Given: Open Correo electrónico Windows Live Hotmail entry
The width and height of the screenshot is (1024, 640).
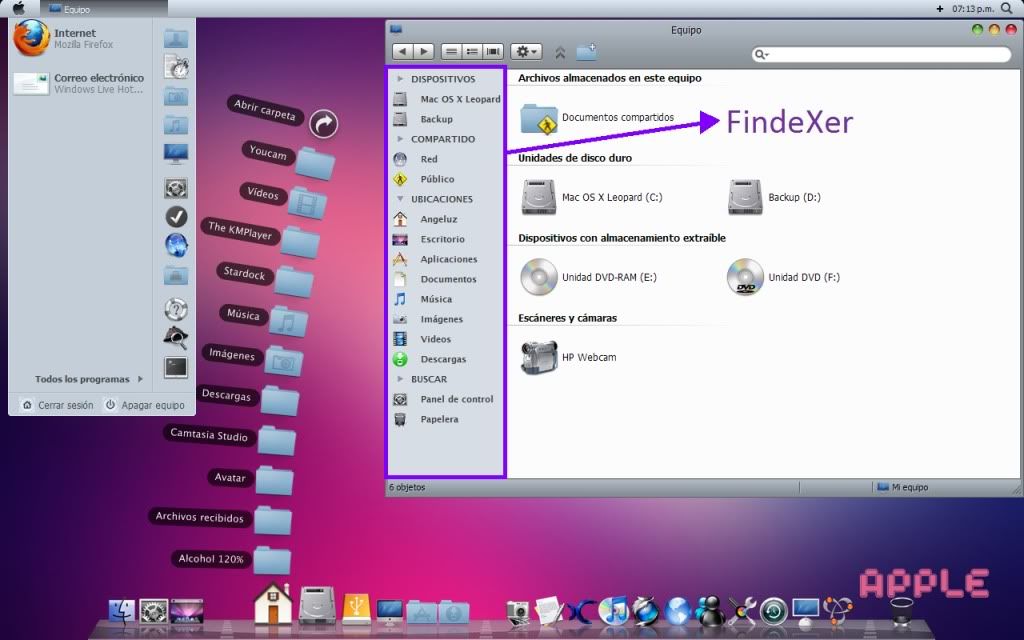Looking at the screenshot, I should pyautogui.click(x=78, y=83).
